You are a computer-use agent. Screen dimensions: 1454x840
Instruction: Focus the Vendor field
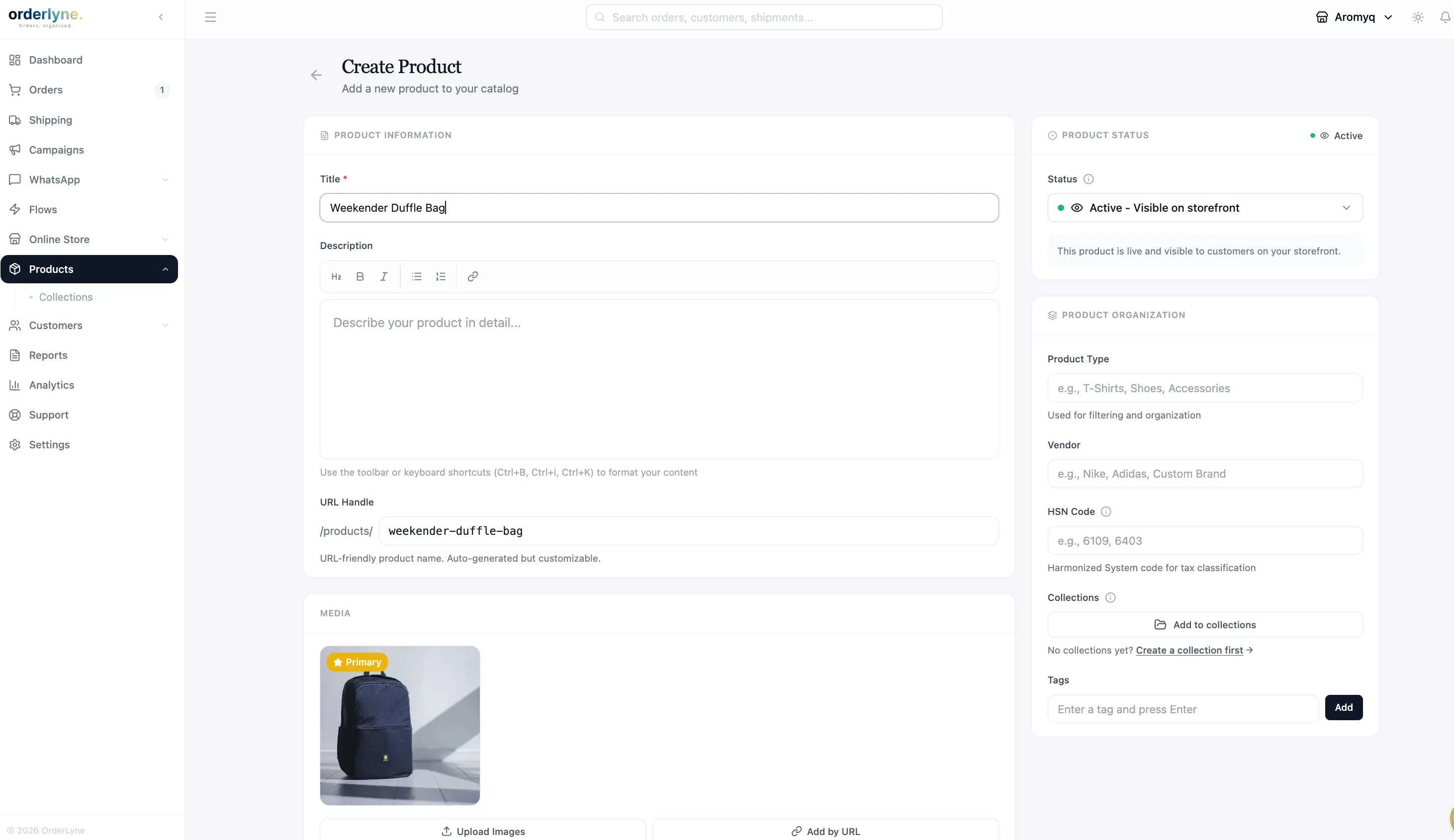point(1205,474)
